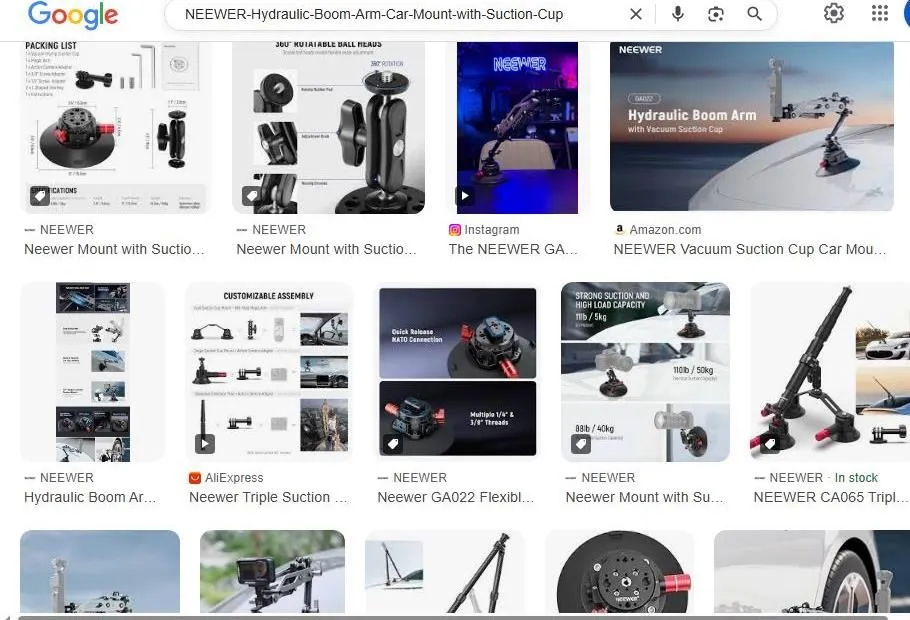Open 'Hydraulic Boom Ar...' result title
This screenshot has height=620, width=910.
coord(90,497)
